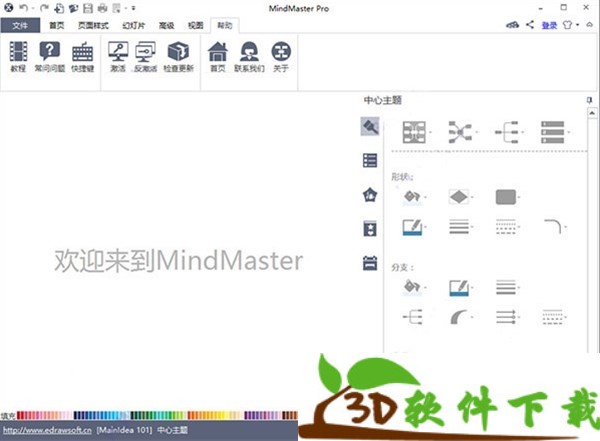Switch to the 页面样式 ribbon tab
This screenshot has height=441, width=600.
point(93,26)
